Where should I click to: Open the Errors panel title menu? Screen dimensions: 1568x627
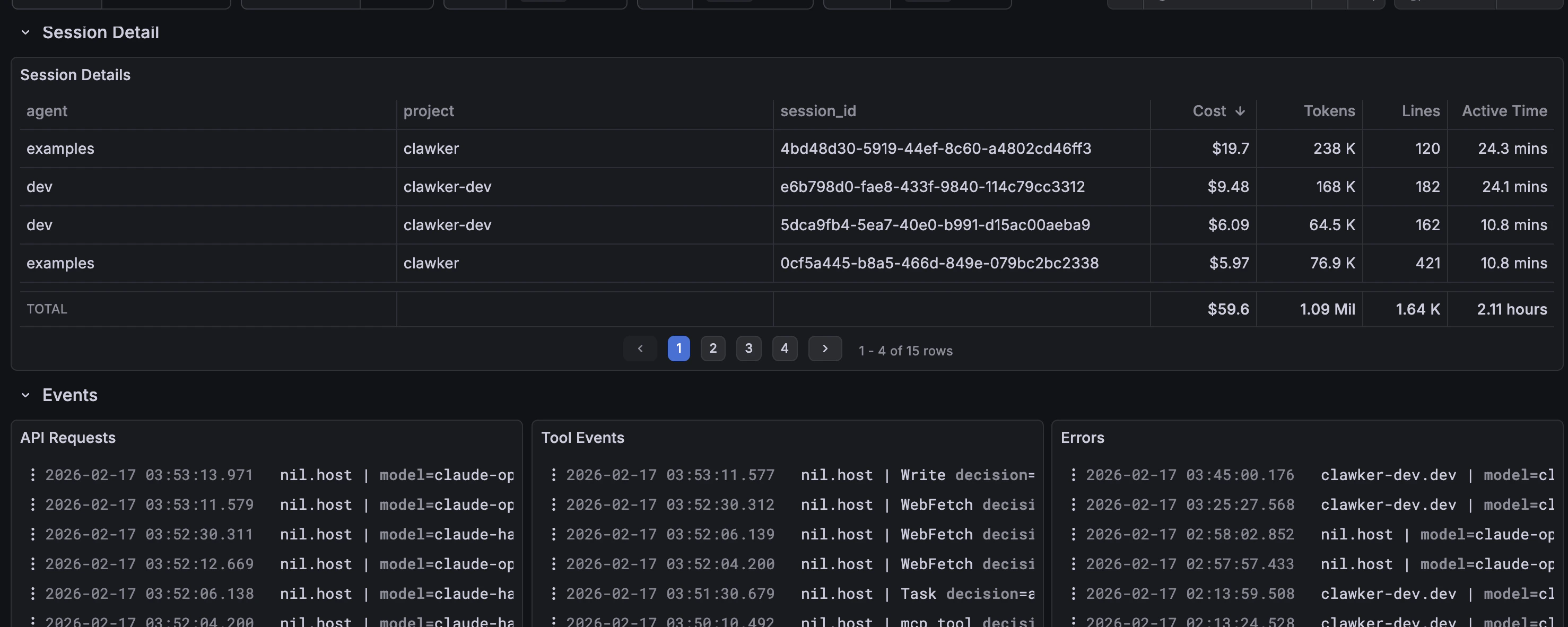[x=1082, y=438]
